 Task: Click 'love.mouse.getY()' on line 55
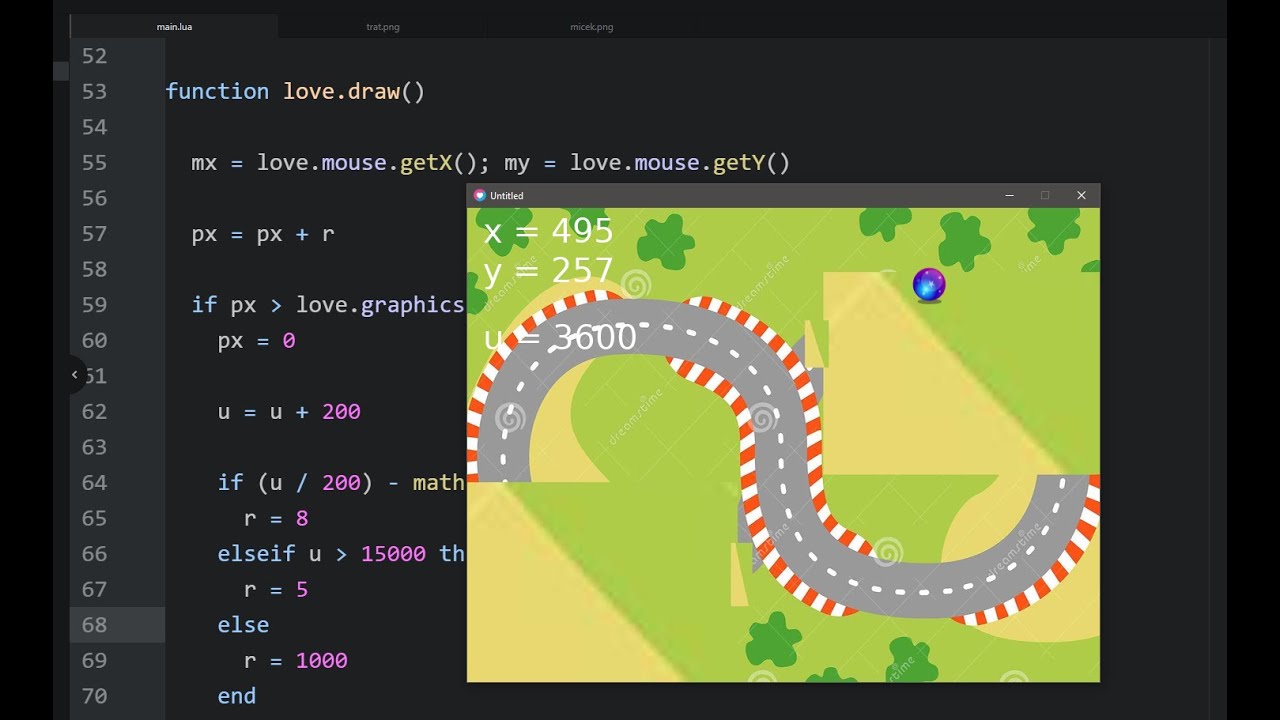680,162
